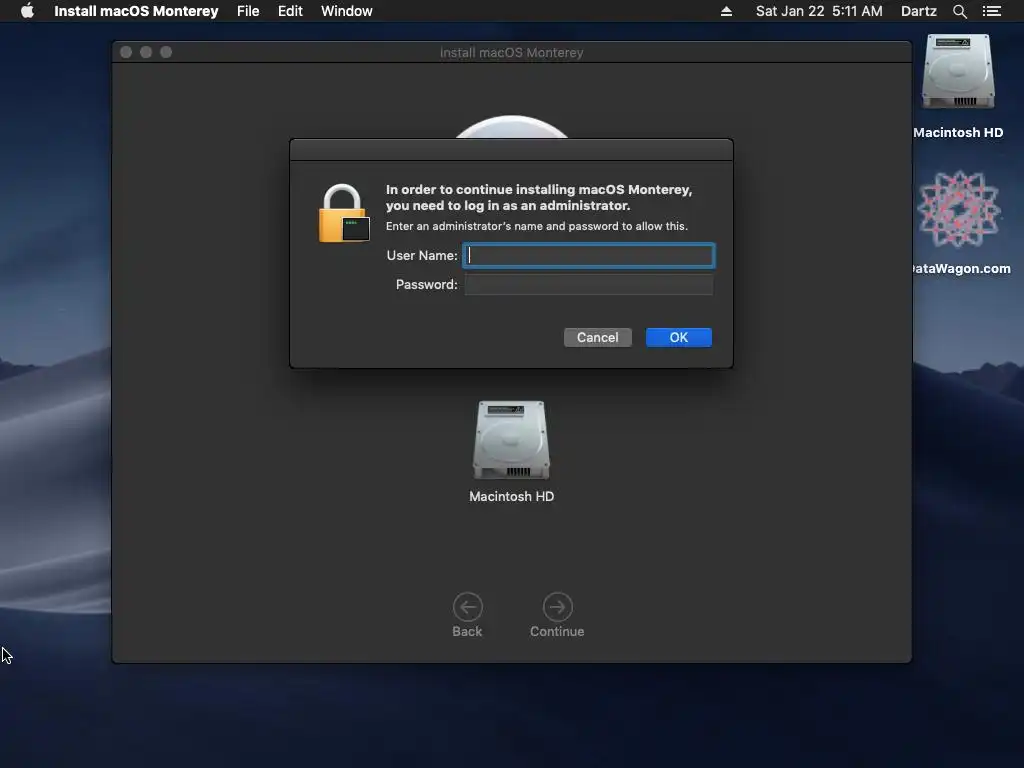Click the zoom button of installer window

166,52
